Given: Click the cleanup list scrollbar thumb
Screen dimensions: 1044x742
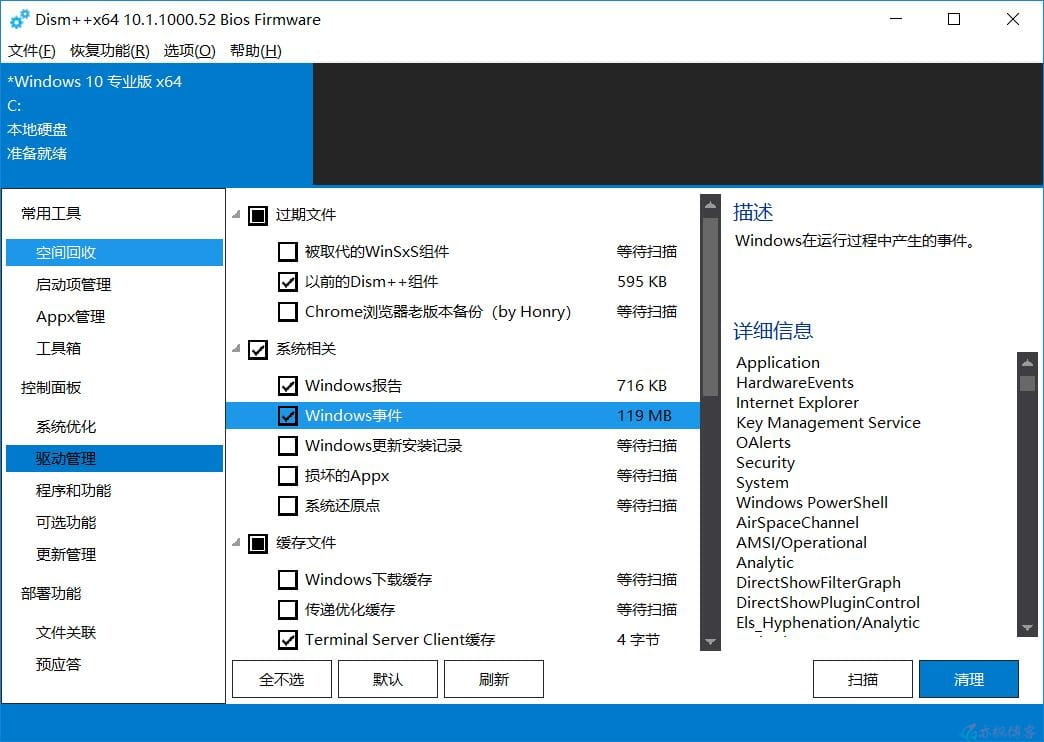Looking at the screenshot, I should coord(710,306).
